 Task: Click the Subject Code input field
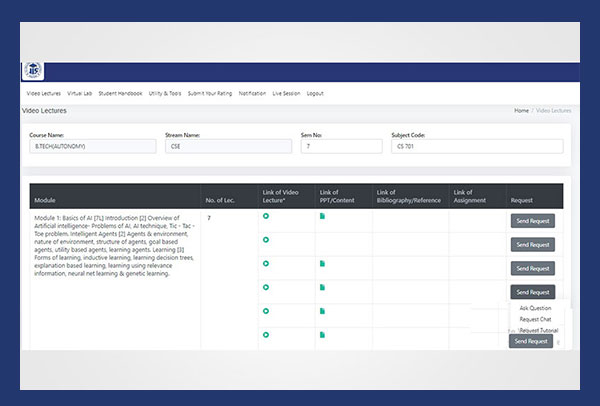[477, 146]
